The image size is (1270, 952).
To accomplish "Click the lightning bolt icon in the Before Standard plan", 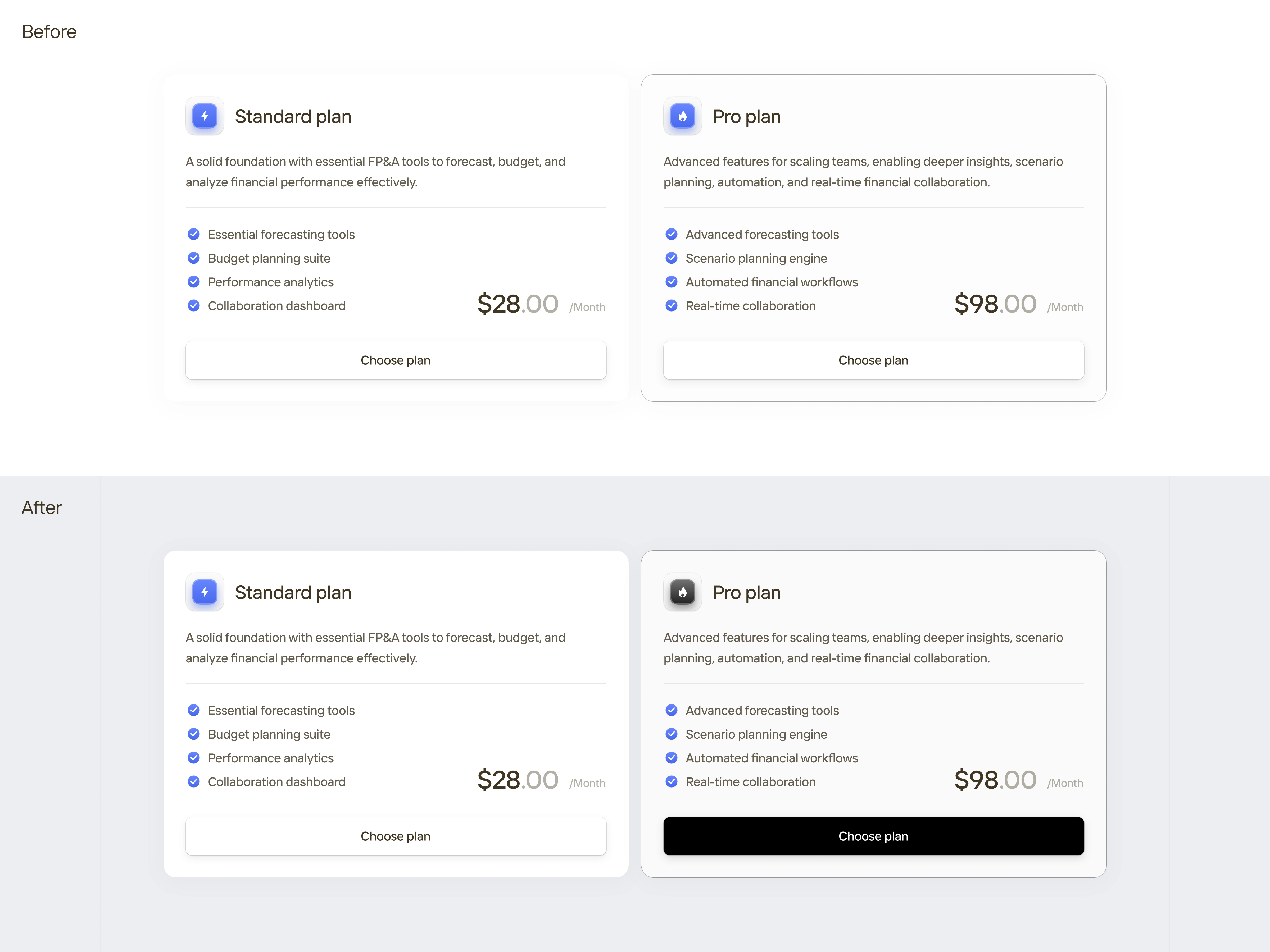I will [x=205, y=116].
